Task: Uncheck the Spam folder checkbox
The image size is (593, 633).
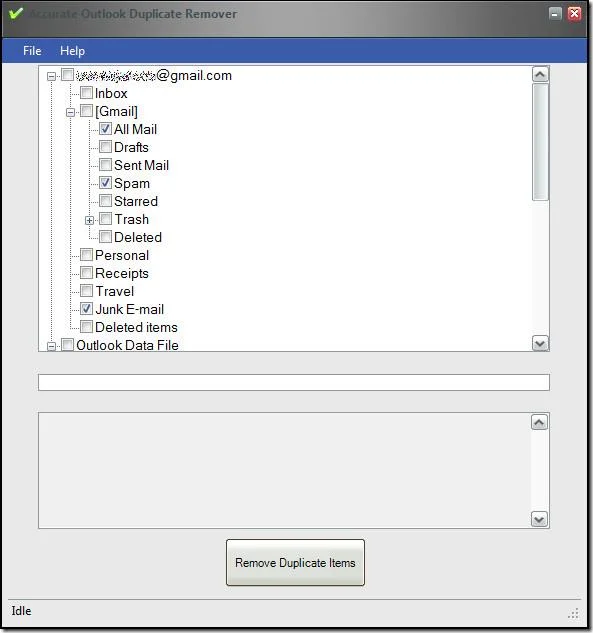Action: pyautogui.click(x=105, y=183)
